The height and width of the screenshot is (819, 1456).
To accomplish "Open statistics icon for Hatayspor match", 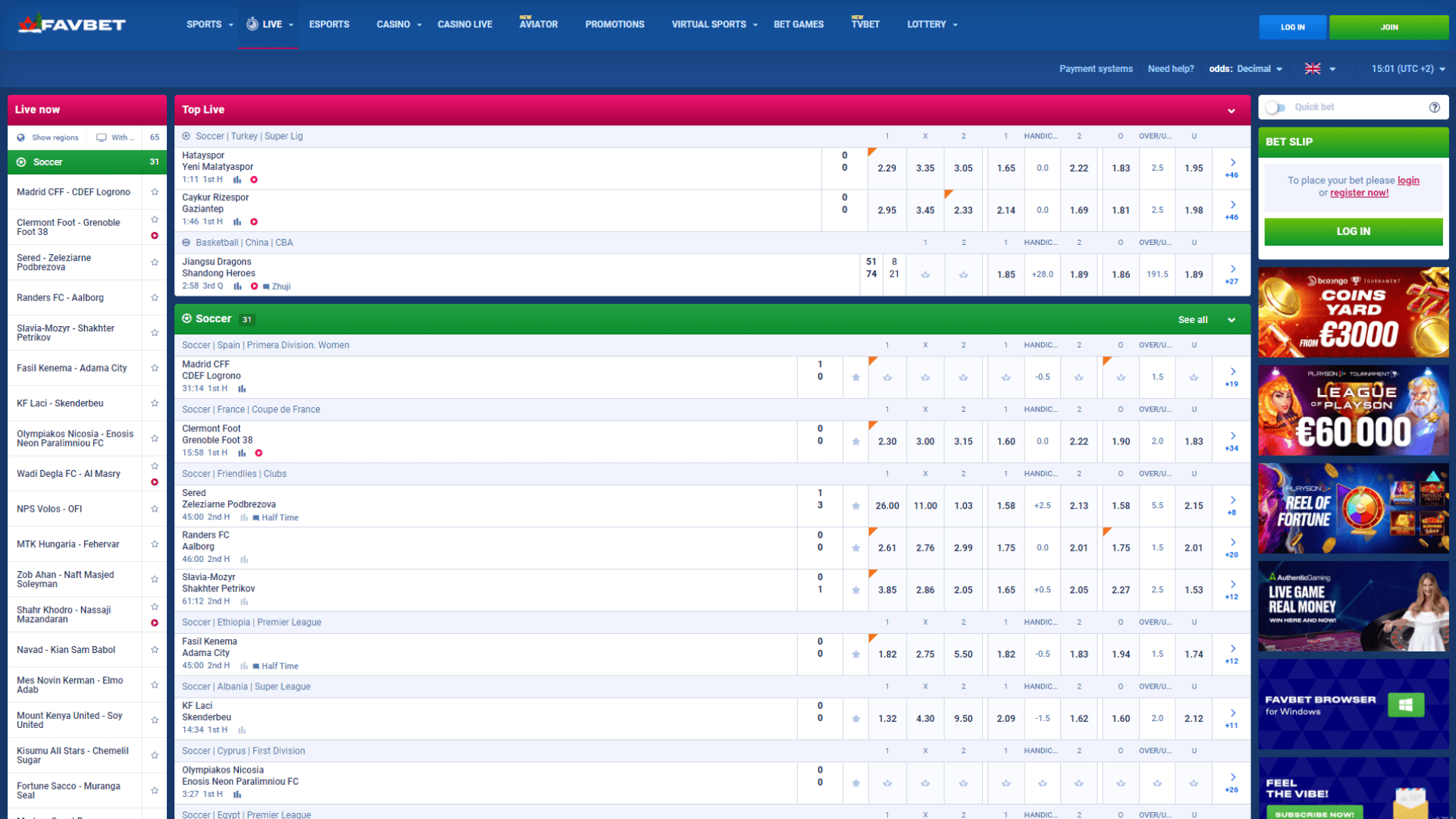I will pos(237,180).
